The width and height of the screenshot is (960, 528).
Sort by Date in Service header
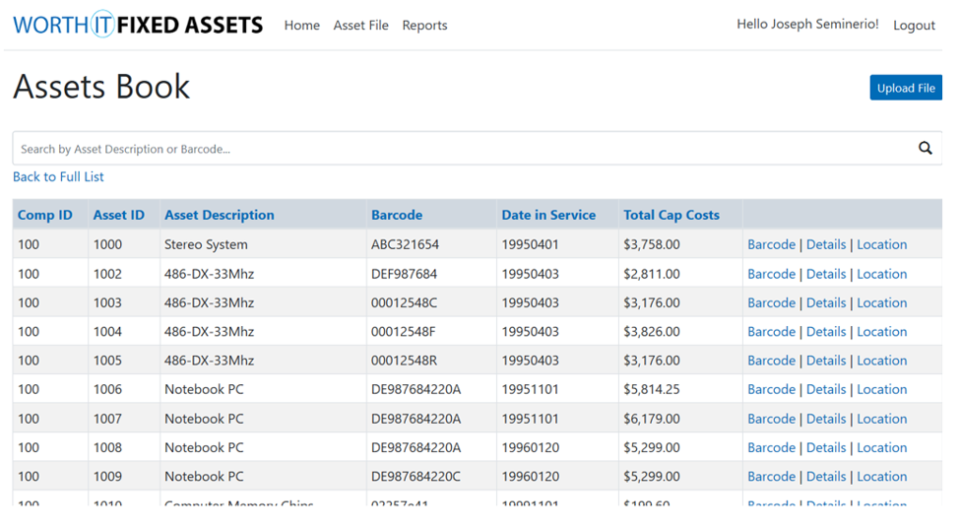click(x=549, y=215)
